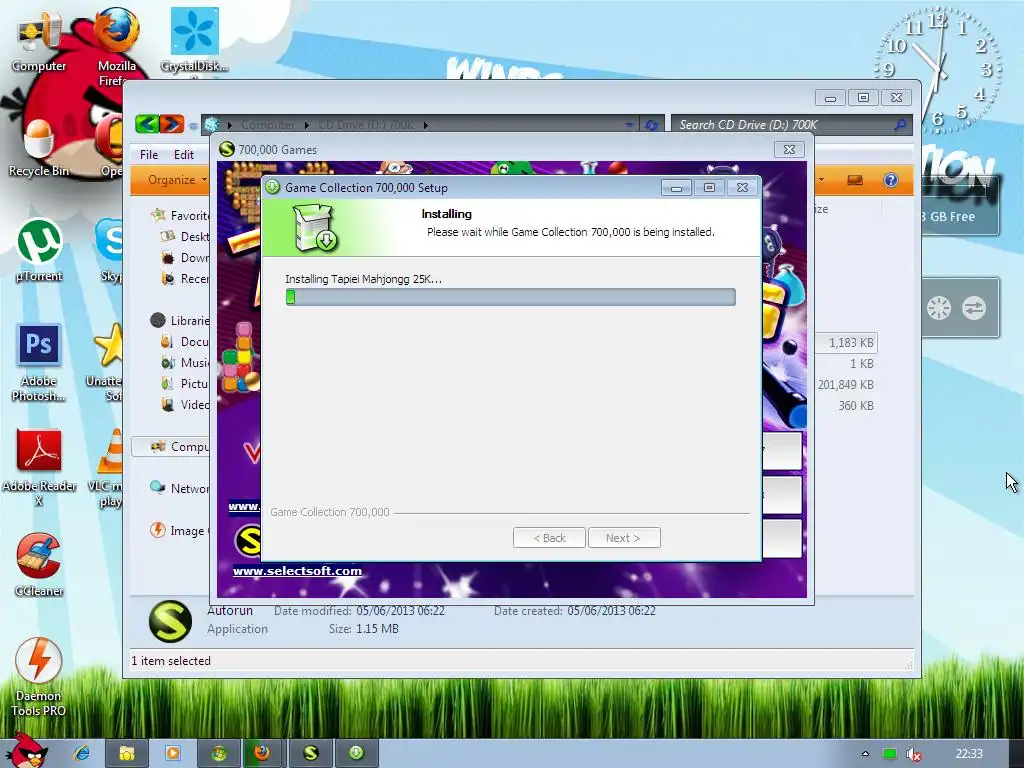Show hidden system tray icons

[865, 754]
